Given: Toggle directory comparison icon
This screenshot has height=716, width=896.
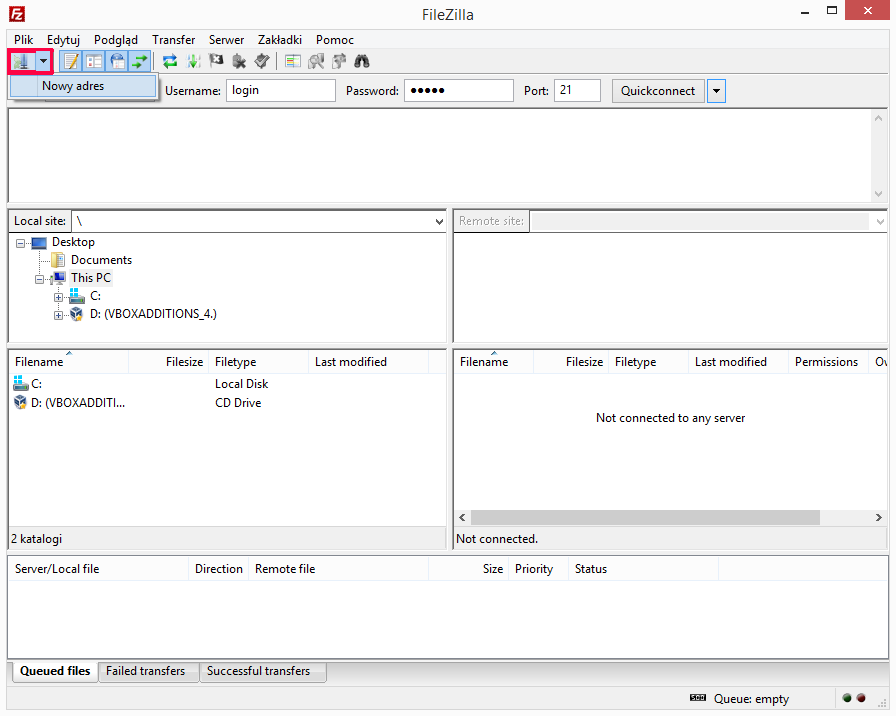Looking at the screenshot, I should click(316, 61).
